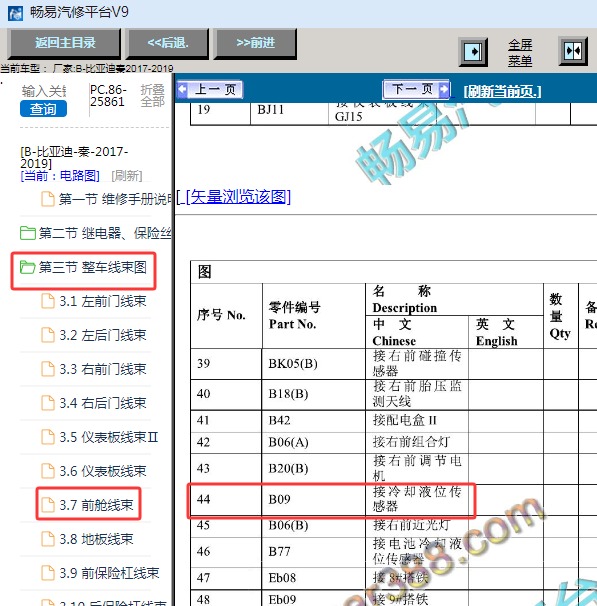Go back with the <<后退 button
This screenshot has height=606, width=597.
click(168, 43)
